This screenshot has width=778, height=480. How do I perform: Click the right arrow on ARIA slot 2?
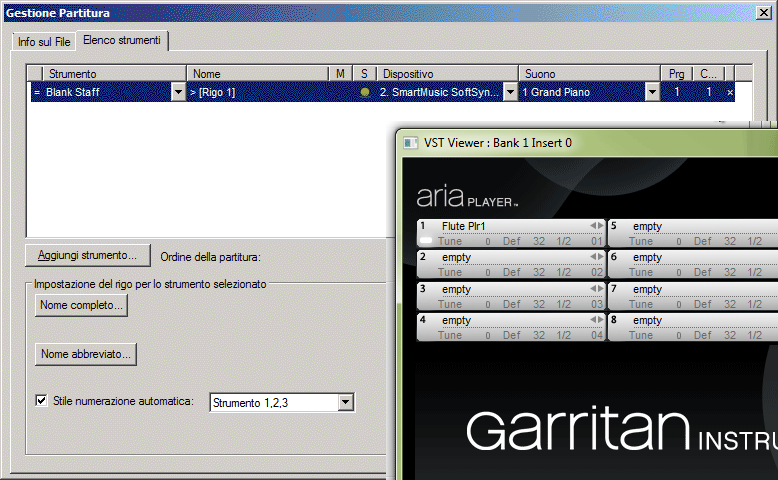600,257
